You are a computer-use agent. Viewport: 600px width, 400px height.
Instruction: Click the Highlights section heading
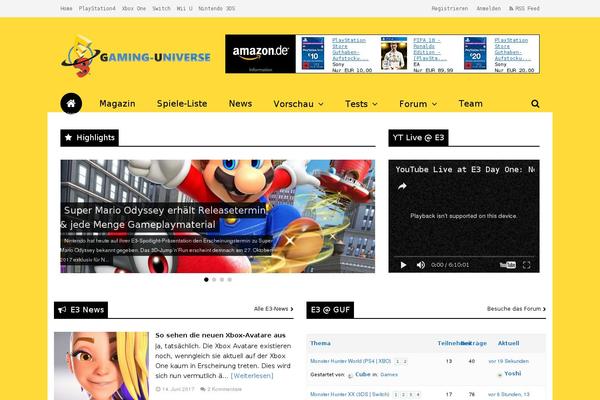tap(90, 138)
